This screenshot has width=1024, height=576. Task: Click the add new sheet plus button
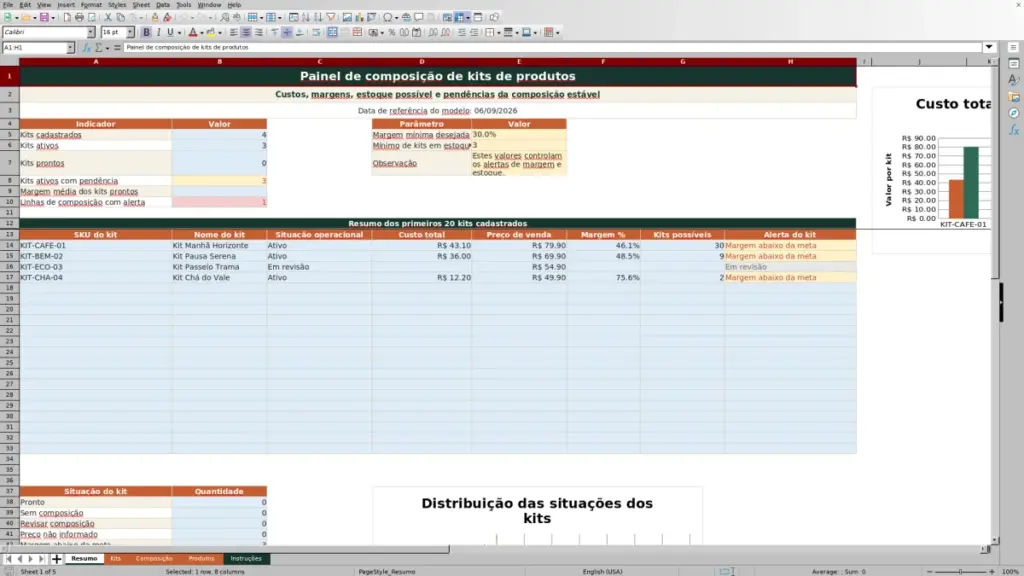click(57, 559)
